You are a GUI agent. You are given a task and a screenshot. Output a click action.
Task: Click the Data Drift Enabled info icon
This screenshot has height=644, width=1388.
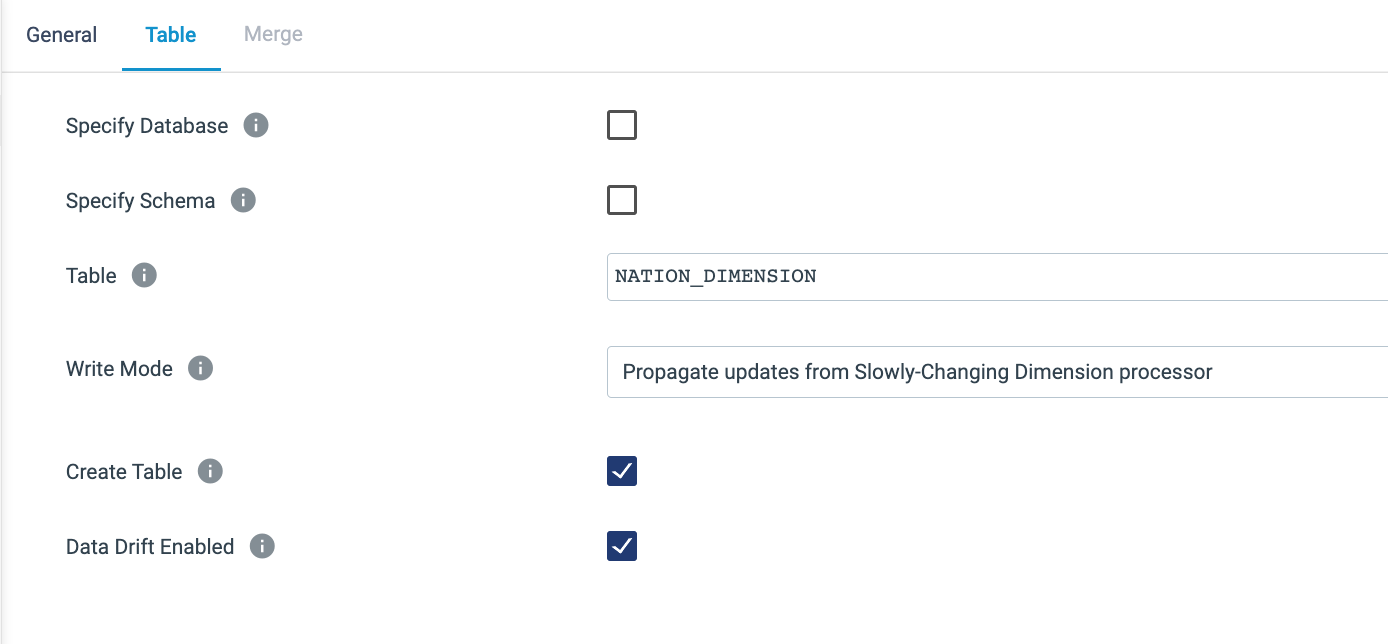click(x=261, y=546)
